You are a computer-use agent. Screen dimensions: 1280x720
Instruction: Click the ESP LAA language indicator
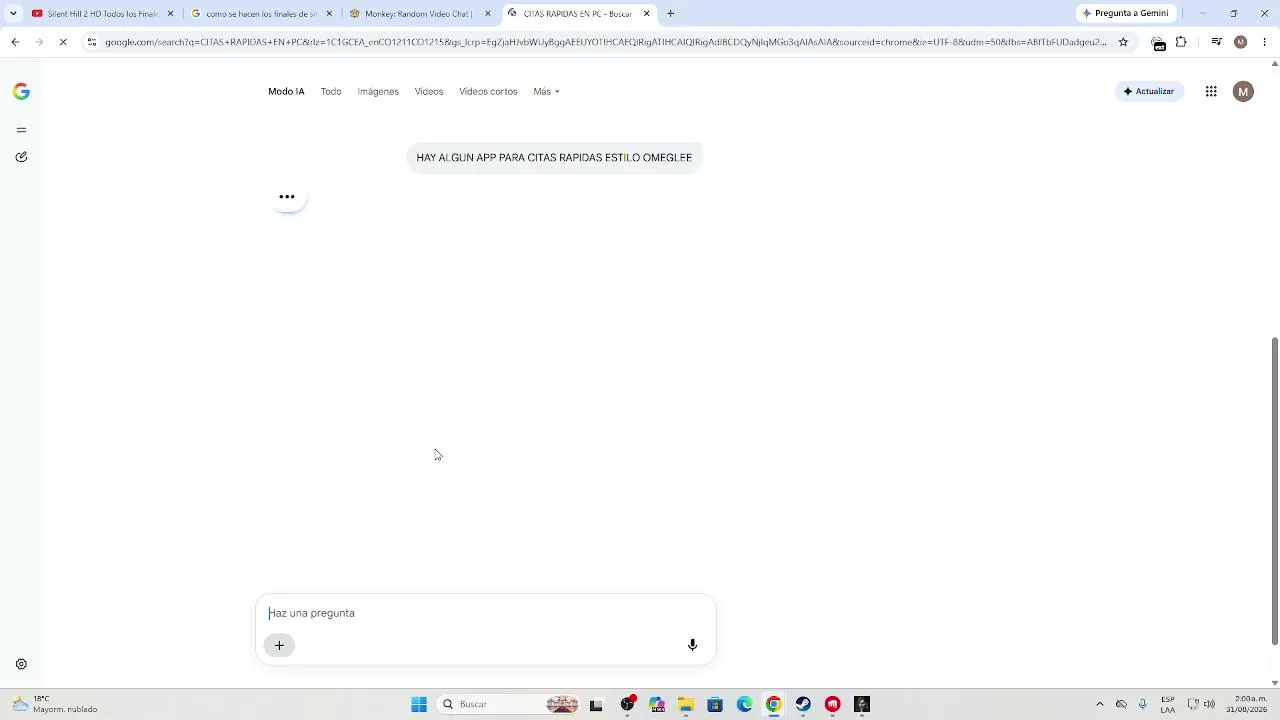pos(1167,705)
